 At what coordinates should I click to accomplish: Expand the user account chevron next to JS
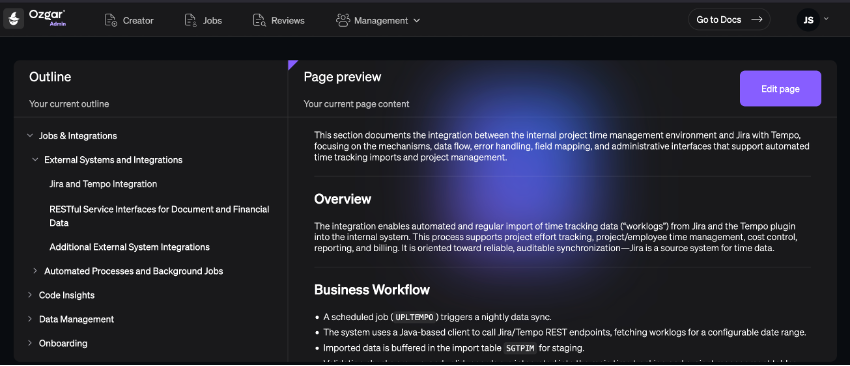826,18
